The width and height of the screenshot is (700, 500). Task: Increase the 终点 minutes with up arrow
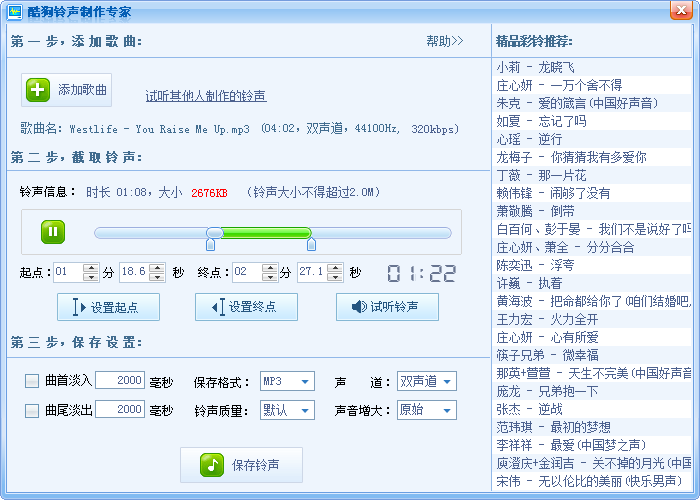270,267
